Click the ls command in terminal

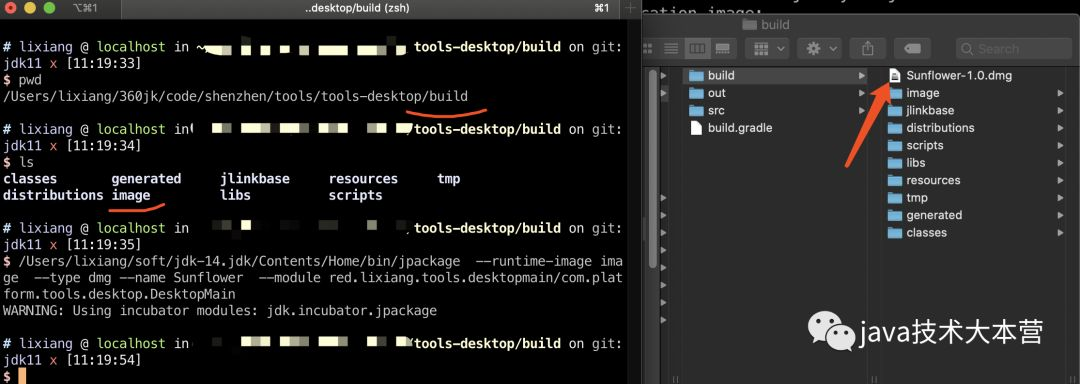pyautogui.click(x=26, y=162)
